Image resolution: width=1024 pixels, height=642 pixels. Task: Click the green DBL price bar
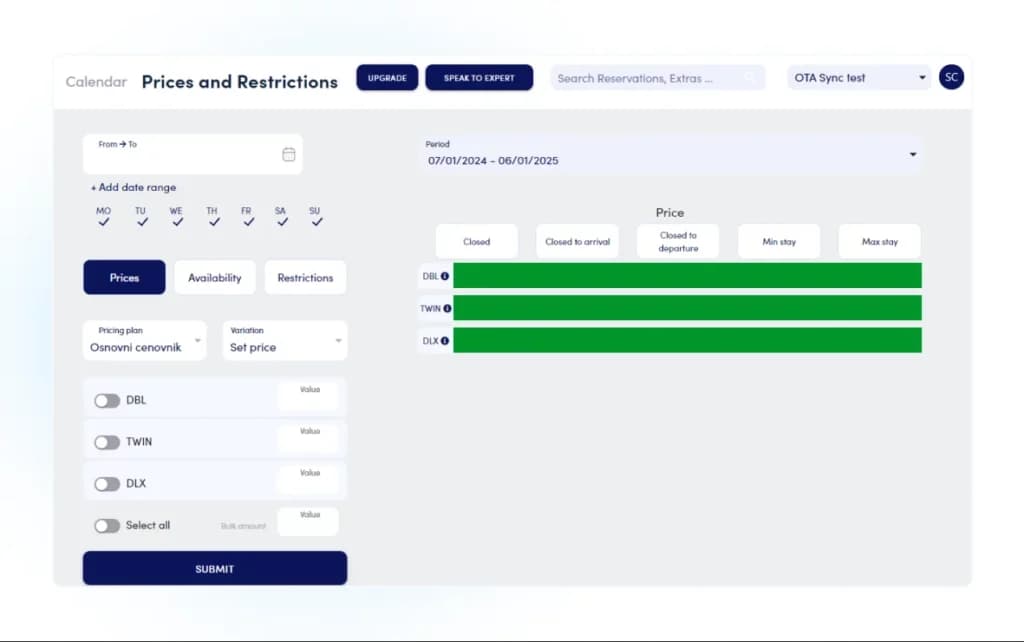[688, 276]
